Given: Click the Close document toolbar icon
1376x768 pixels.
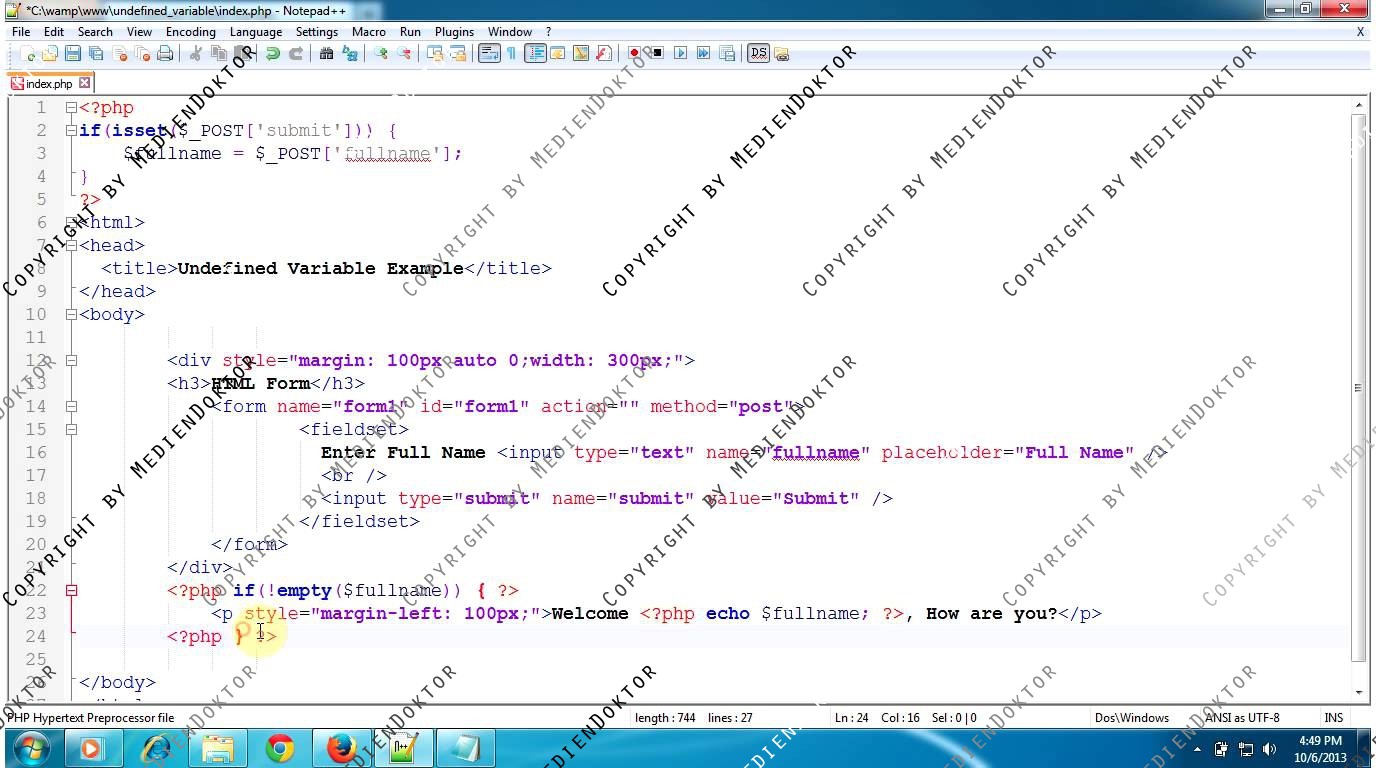Looking at the screenshot, I should point(119,53).
